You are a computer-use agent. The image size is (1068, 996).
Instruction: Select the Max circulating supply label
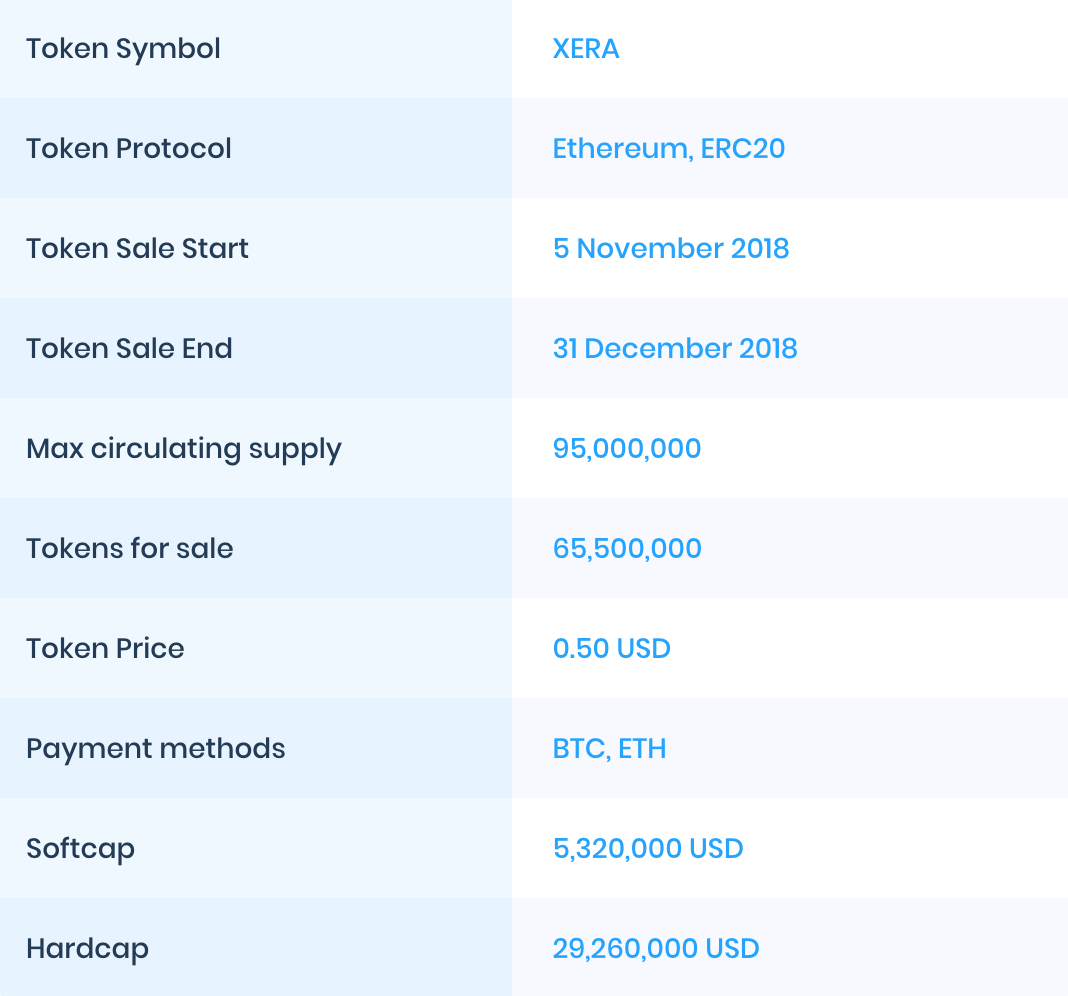[184, 449]
